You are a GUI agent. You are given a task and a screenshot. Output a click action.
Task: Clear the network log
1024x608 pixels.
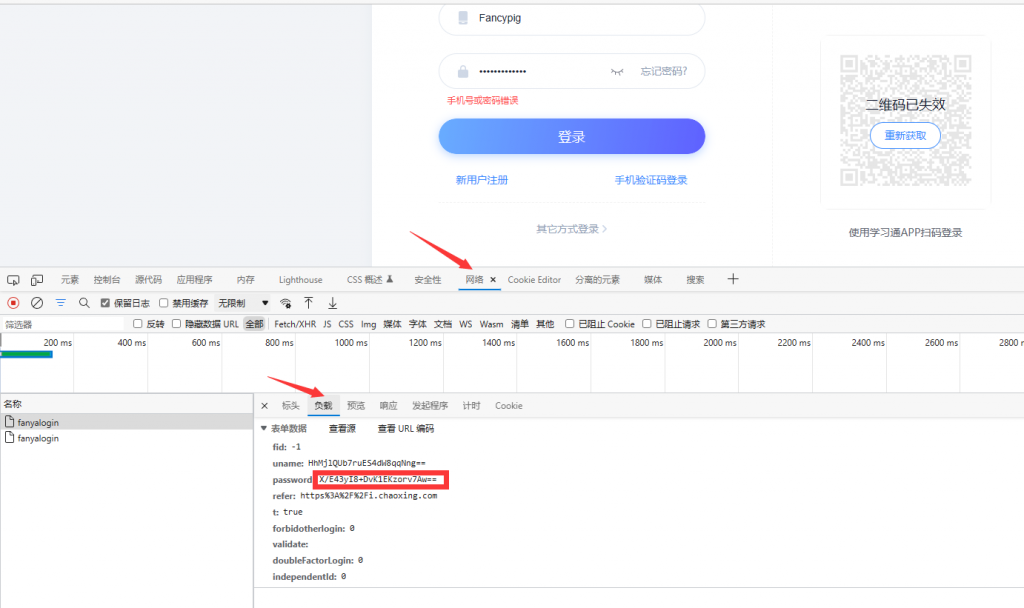tap(37, 303)
